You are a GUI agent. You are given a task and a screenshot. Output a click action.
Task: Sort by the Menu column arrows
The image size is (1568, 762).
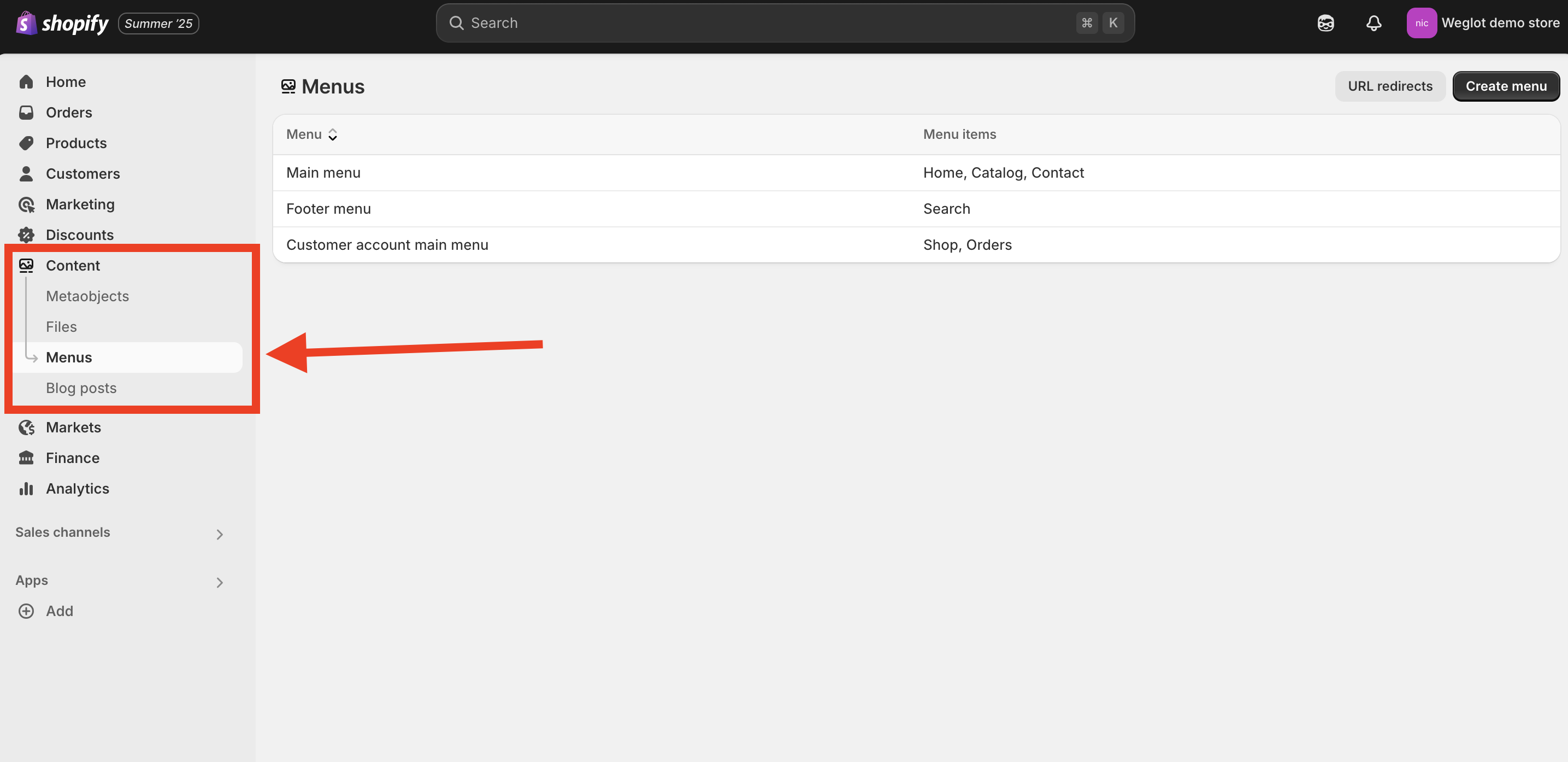332,134
